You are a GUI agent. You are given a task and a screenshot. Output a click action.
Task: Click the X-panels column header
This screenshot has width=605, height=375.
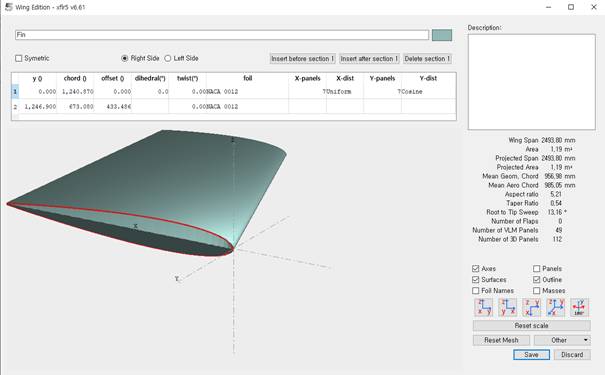coord(308,78)
